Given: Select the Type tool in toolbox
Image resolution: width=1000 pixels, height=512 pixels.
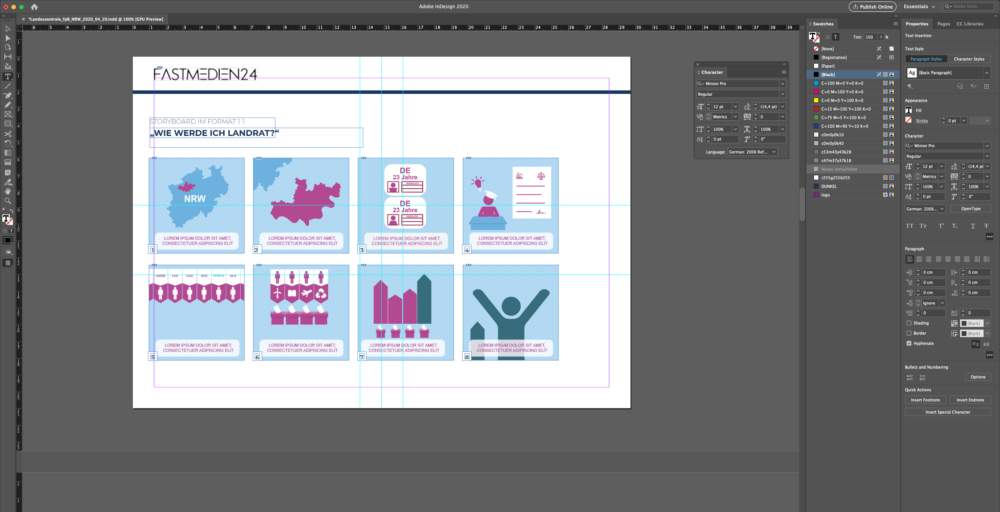Looking at the screenshot, I should pos(8,76).
